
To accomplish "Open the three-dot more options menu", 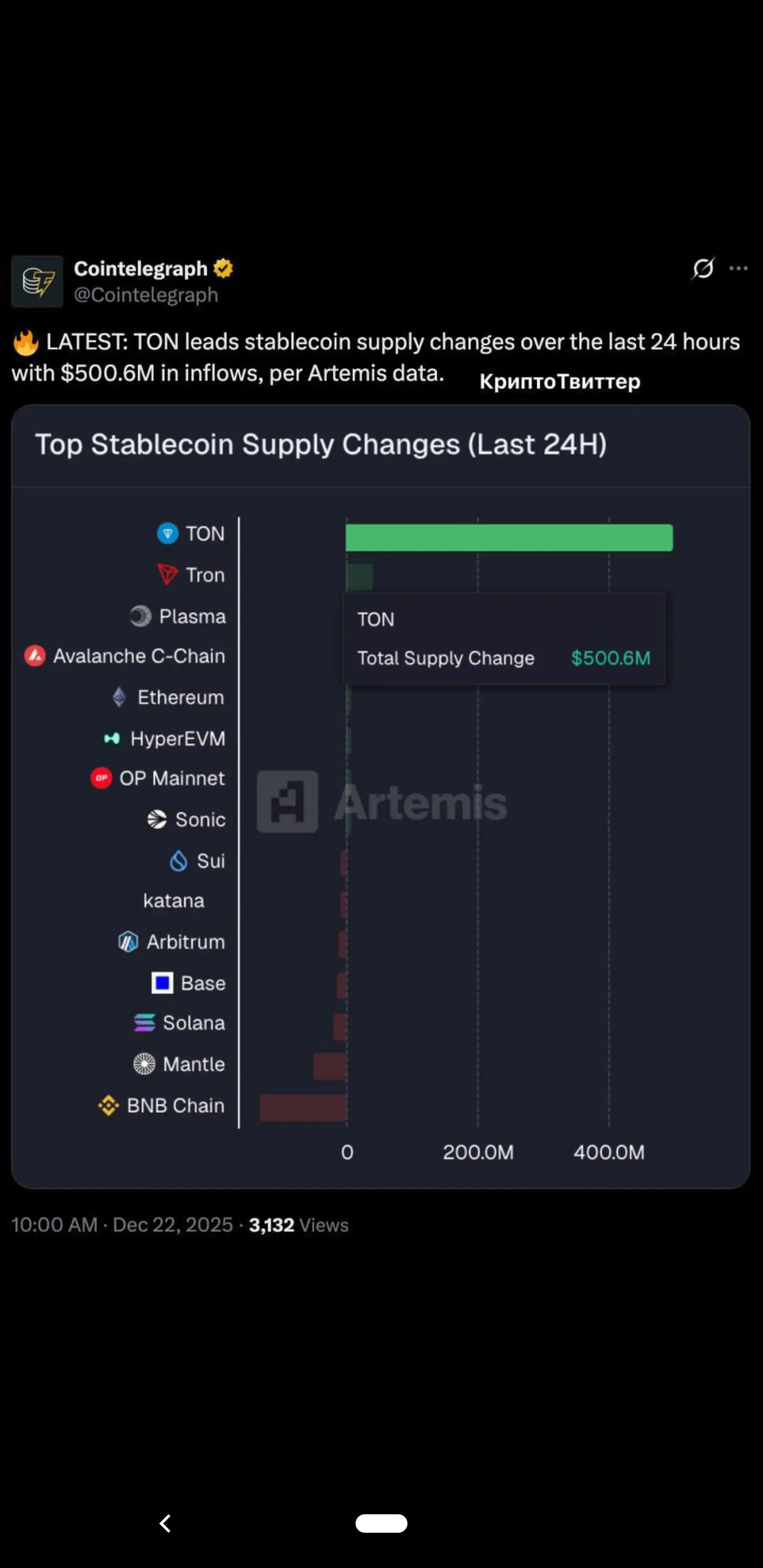I will [738, 269].
